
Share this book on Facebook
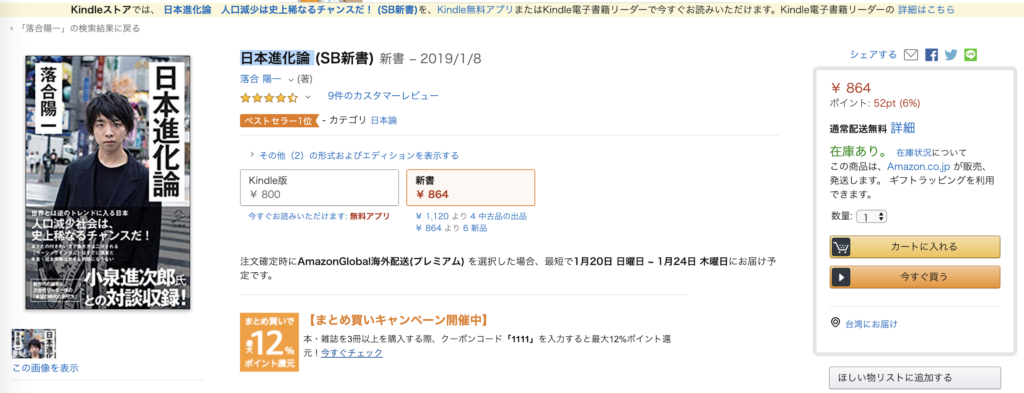[x=931, y=55]
